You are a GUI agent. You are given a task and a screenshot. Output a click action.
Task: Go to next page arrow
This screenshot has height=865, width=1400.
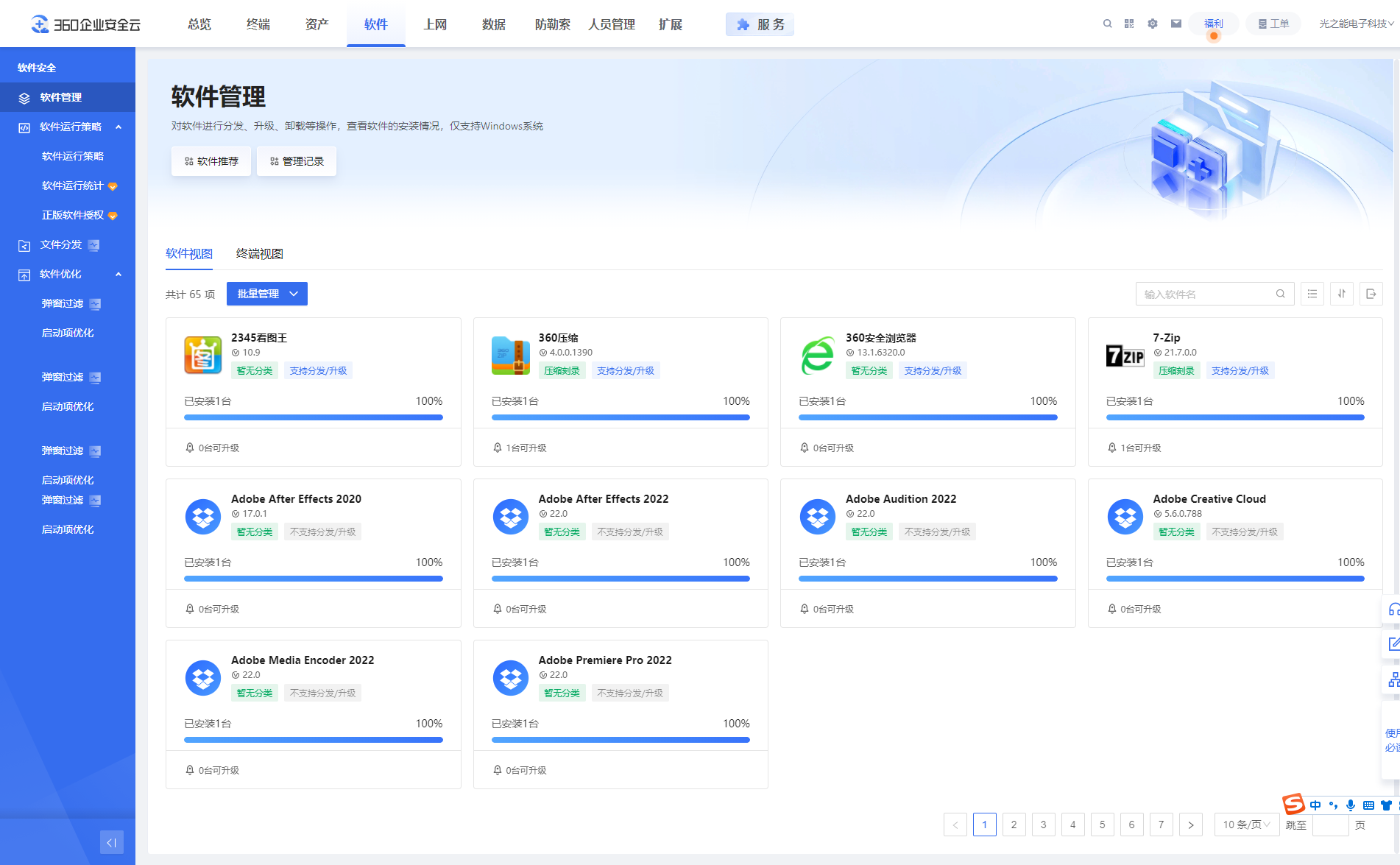point(1191,825)
